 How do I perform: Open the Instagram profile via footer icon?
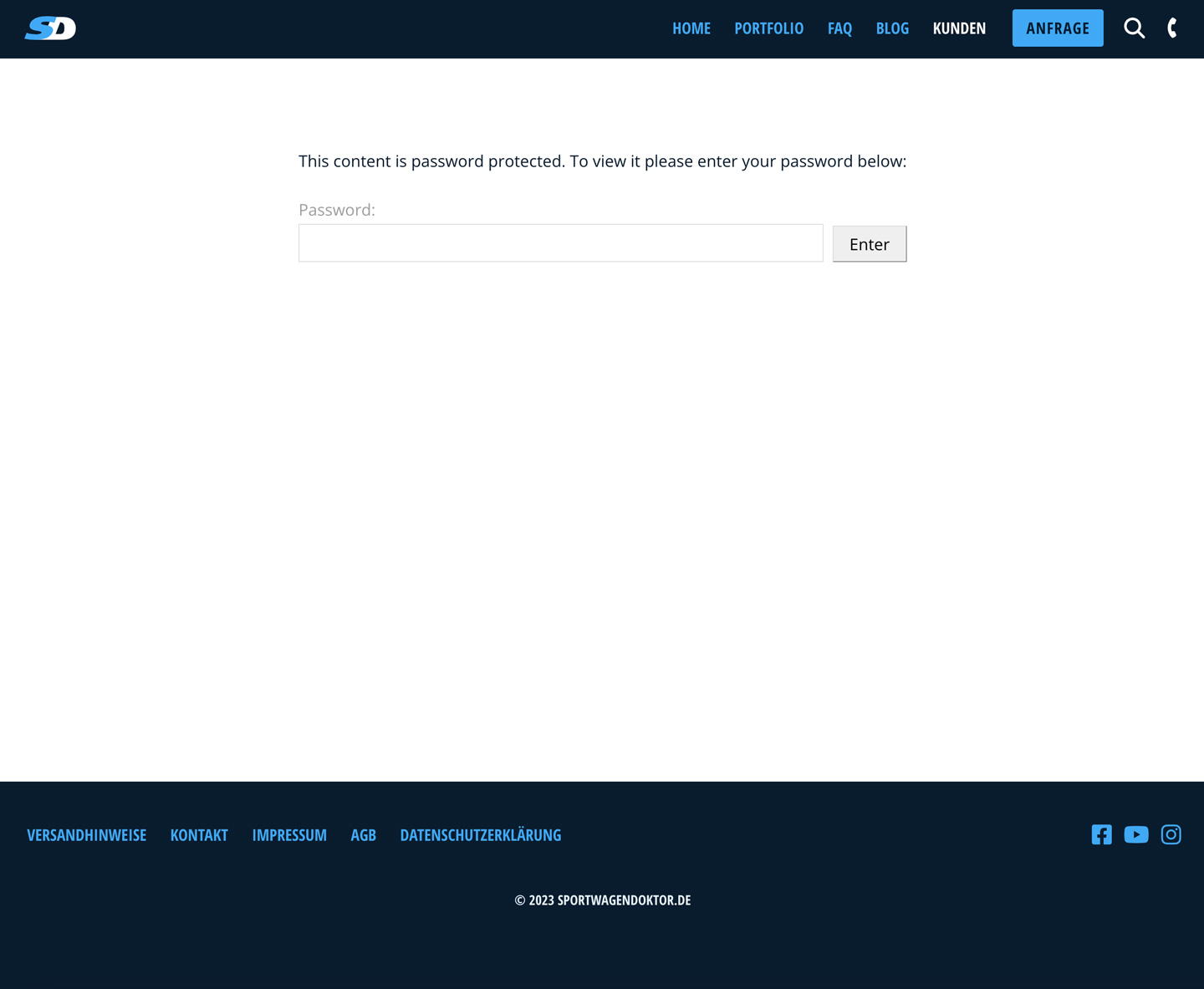click(1171, 834)
